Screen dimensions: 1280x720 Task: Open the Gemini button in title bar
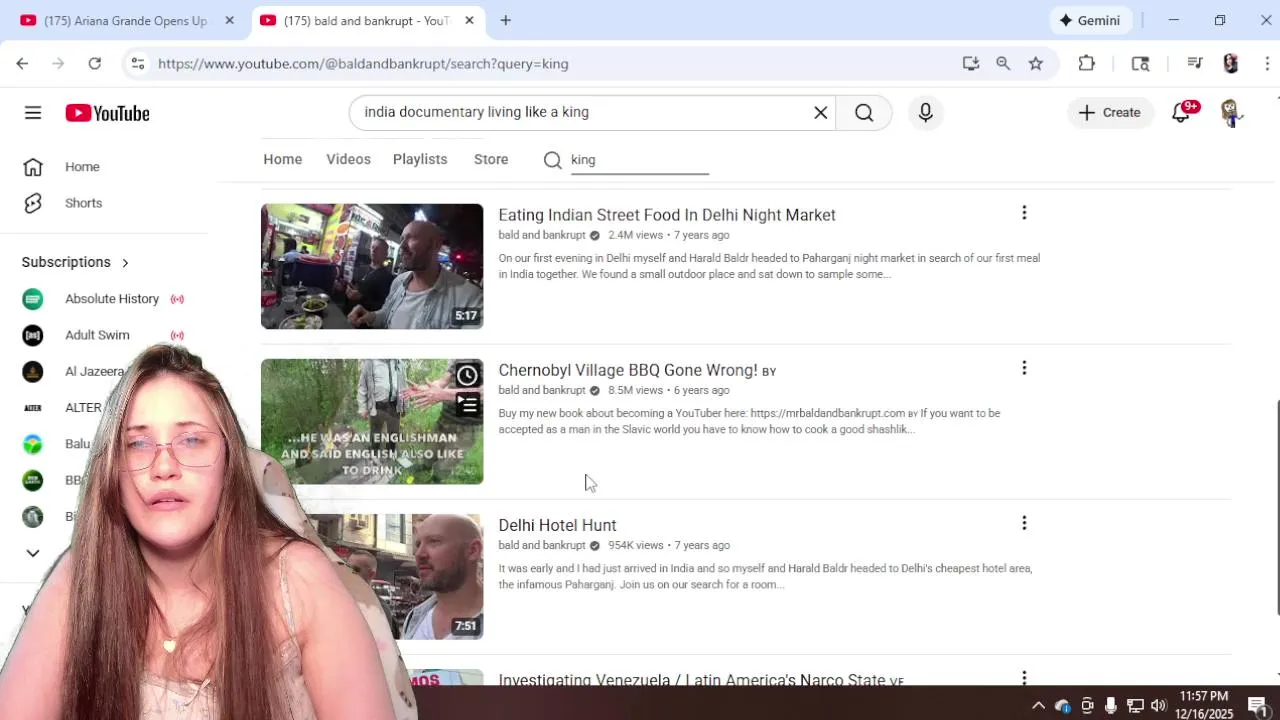click(x=1090, y=20)
